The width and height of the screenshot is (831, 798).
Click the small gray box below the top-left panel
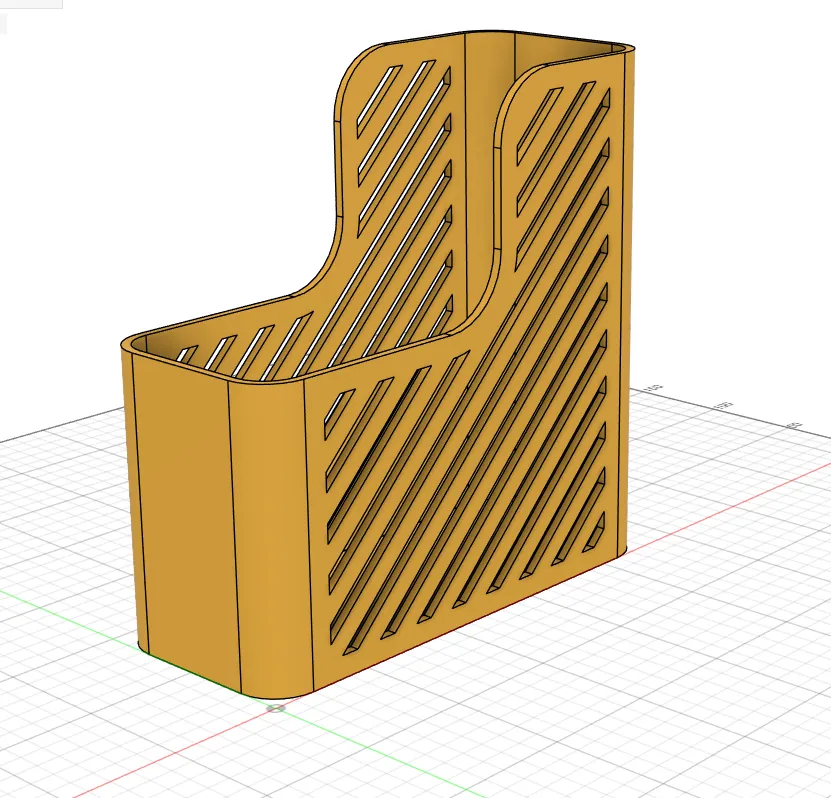4,24
